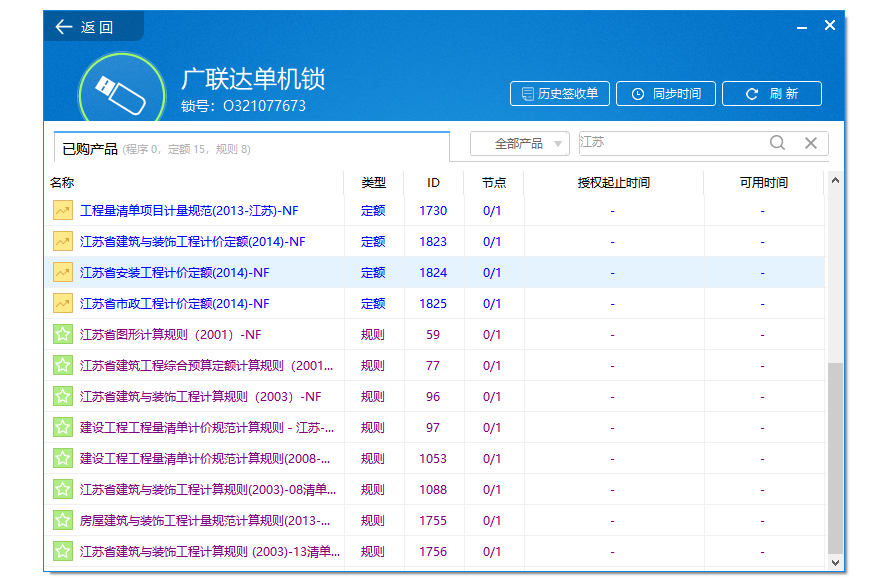Sort by the 类型 column header
Screen dimensions: 877x583
(x=373, y=182)
